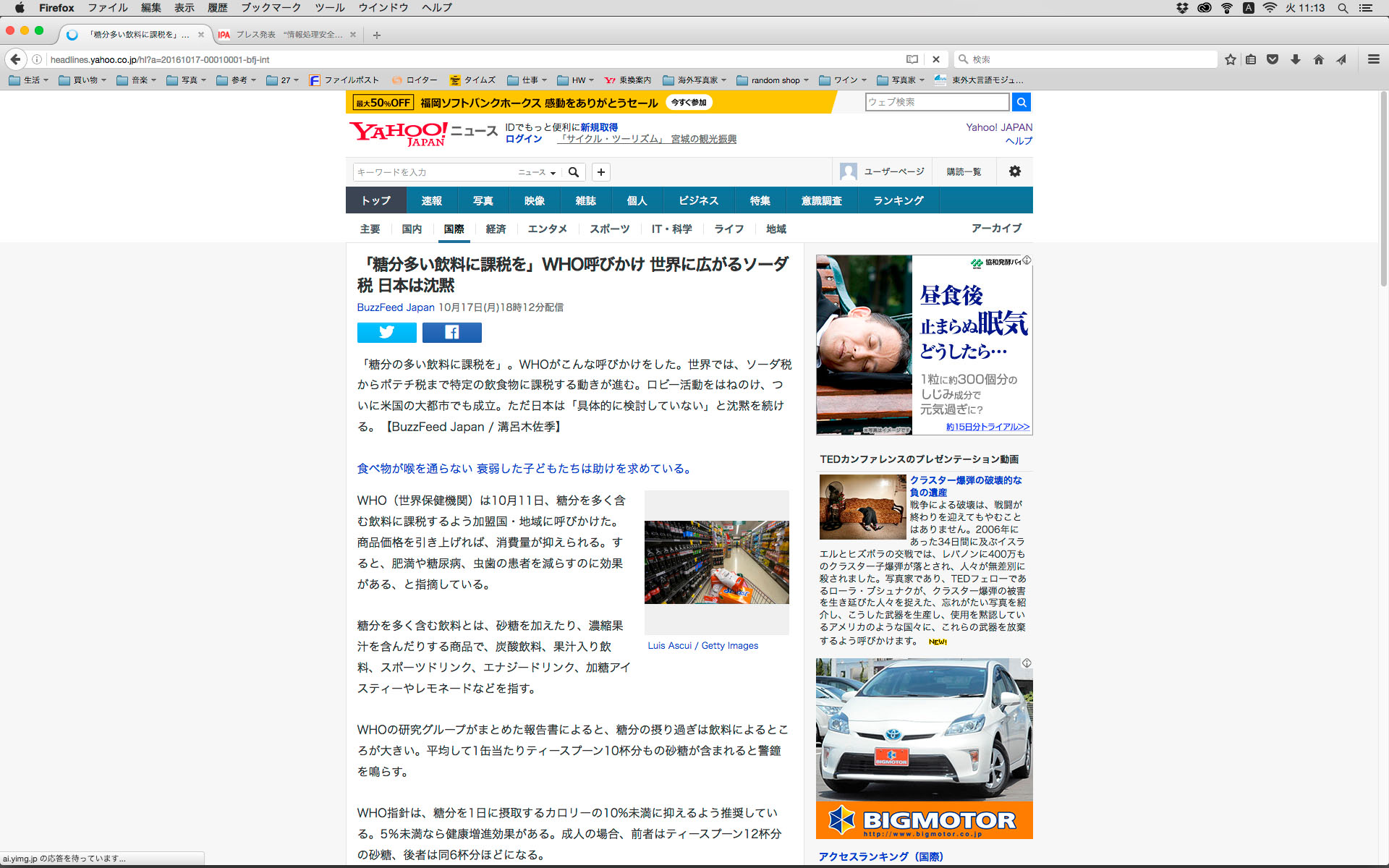The image size is (1389, 868).
Task: Bookmark this page with star icon
Action: point(1230,59)
